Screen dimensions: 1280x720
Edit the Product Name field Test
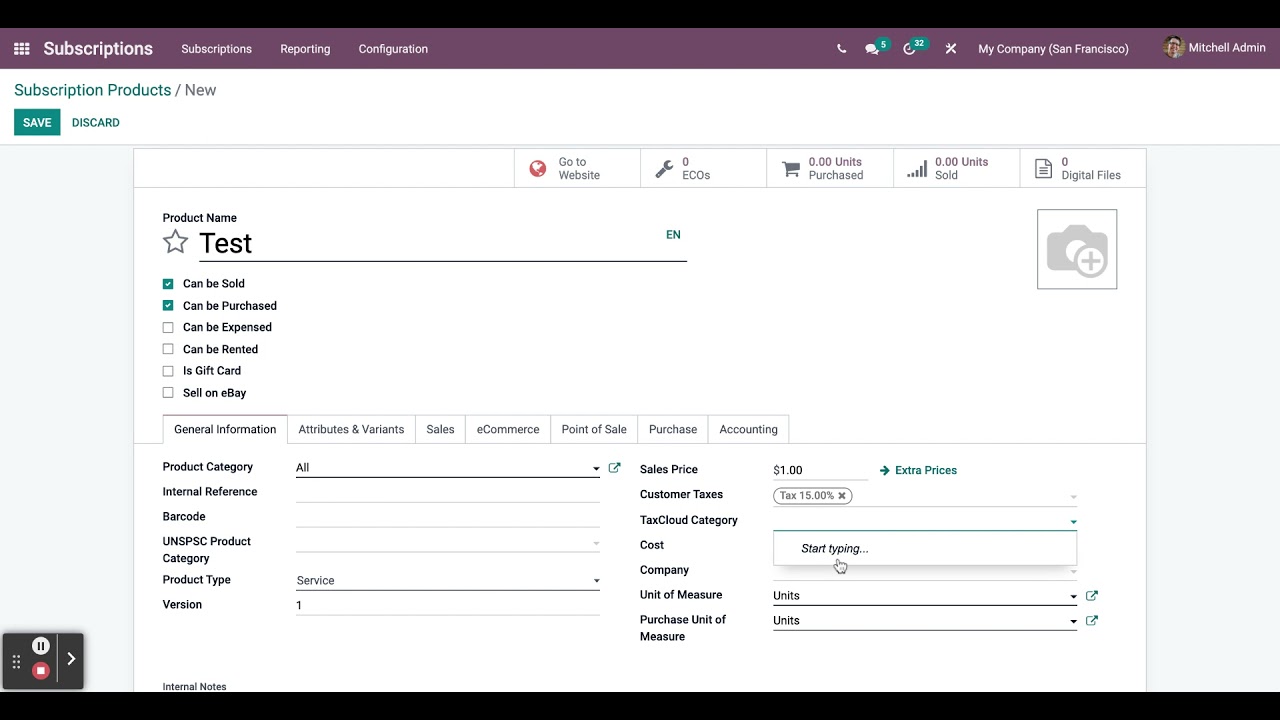coord(443,243)
